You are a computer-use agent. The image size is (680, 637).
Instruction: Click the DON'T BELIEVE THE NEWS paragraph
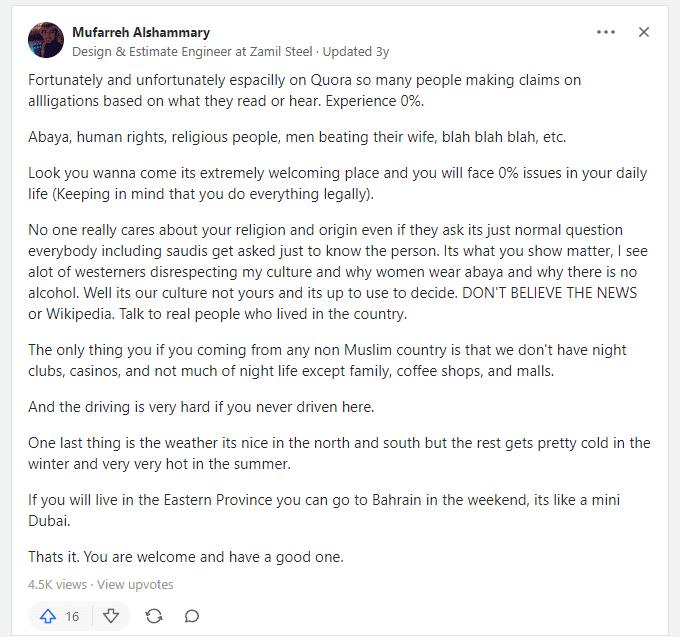(338, 272)
